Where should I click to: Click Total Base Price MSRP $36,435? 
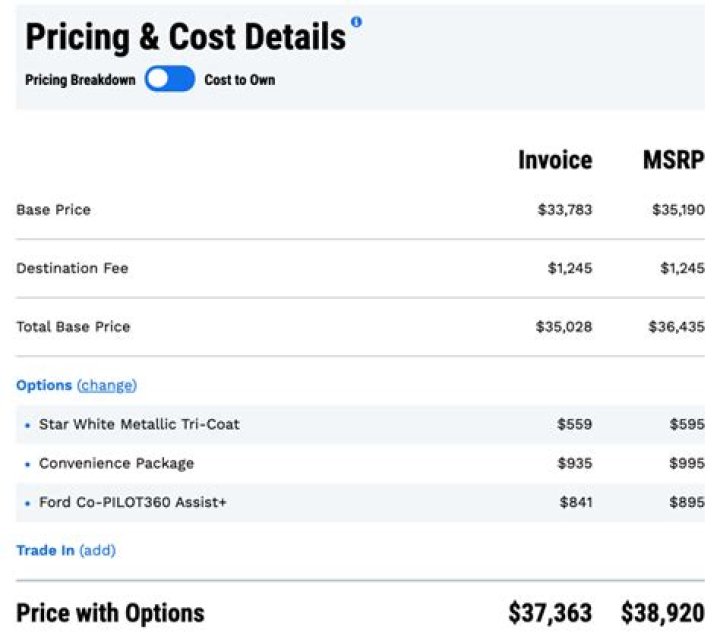[676, 326]
